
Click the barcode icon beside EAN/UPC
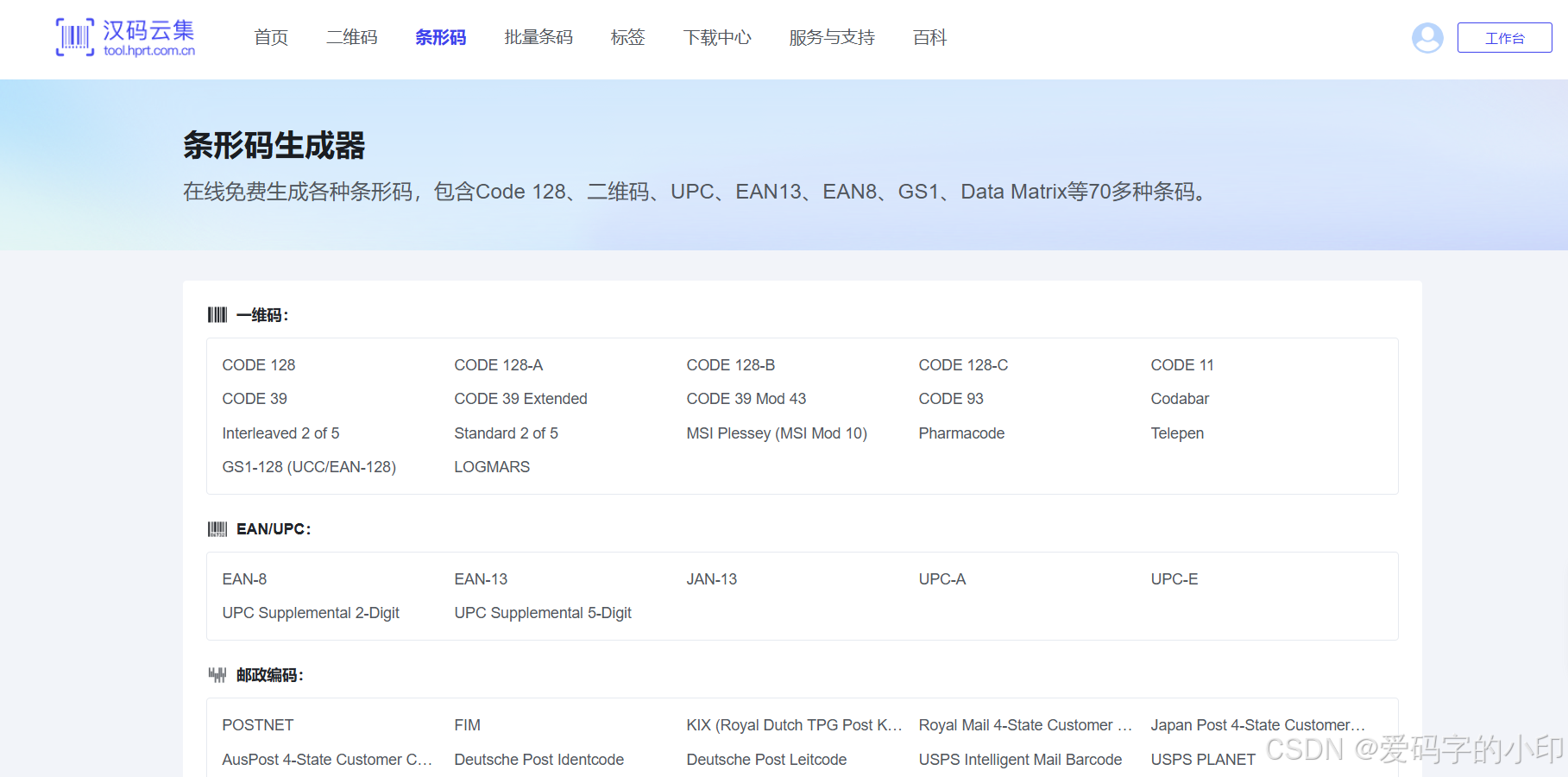click(x=217, y=529)
